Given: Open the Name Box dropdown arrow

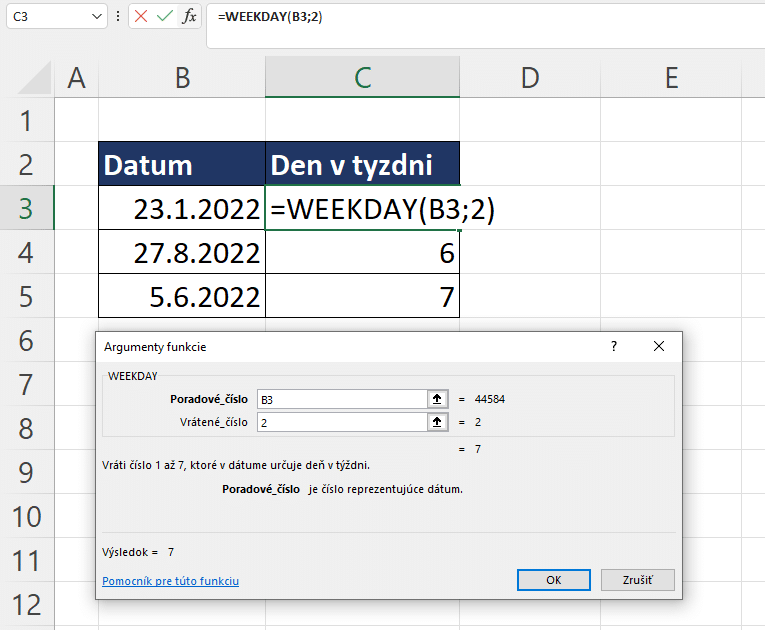Looking at the screenshot, I should click(97, 17).
